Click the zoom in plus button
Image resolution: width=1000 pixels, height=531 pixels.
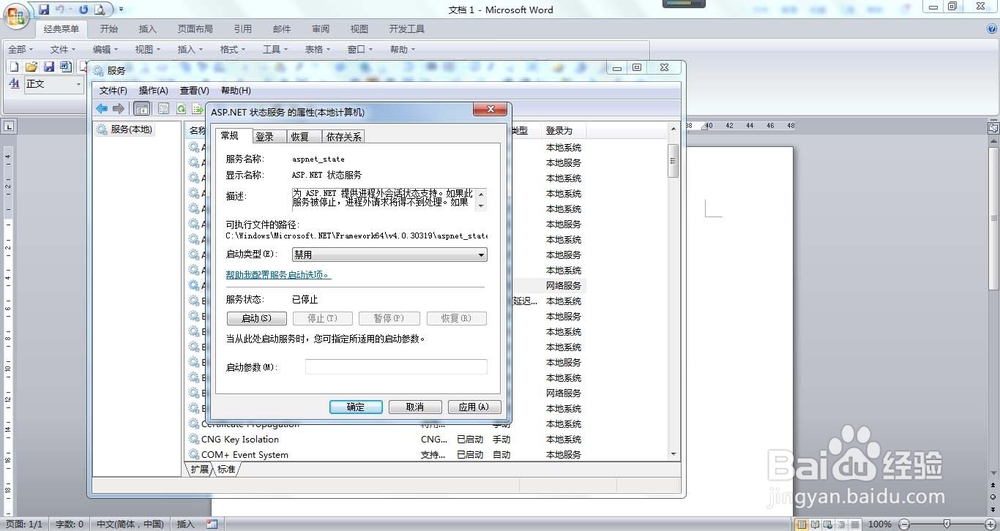(990, 524)
